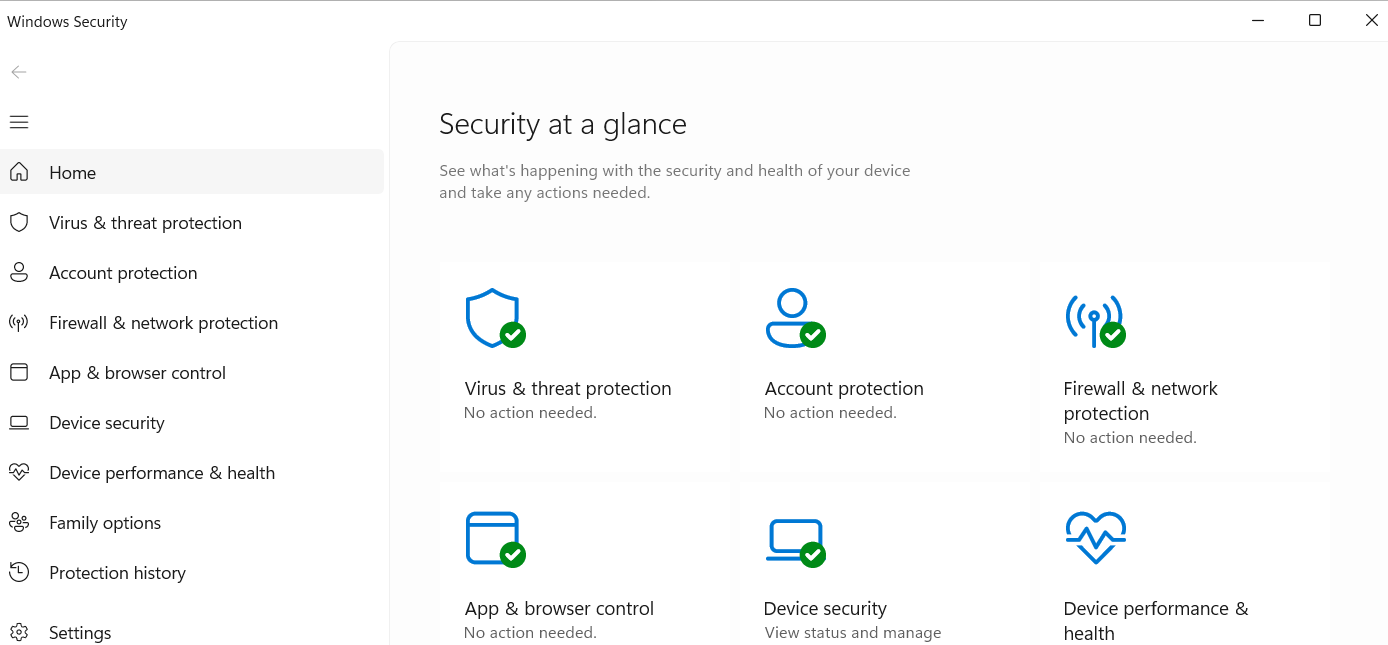Click the Device performance heart tile icon
This screenshot has width=1388, height=645.
pos(1096,537)
